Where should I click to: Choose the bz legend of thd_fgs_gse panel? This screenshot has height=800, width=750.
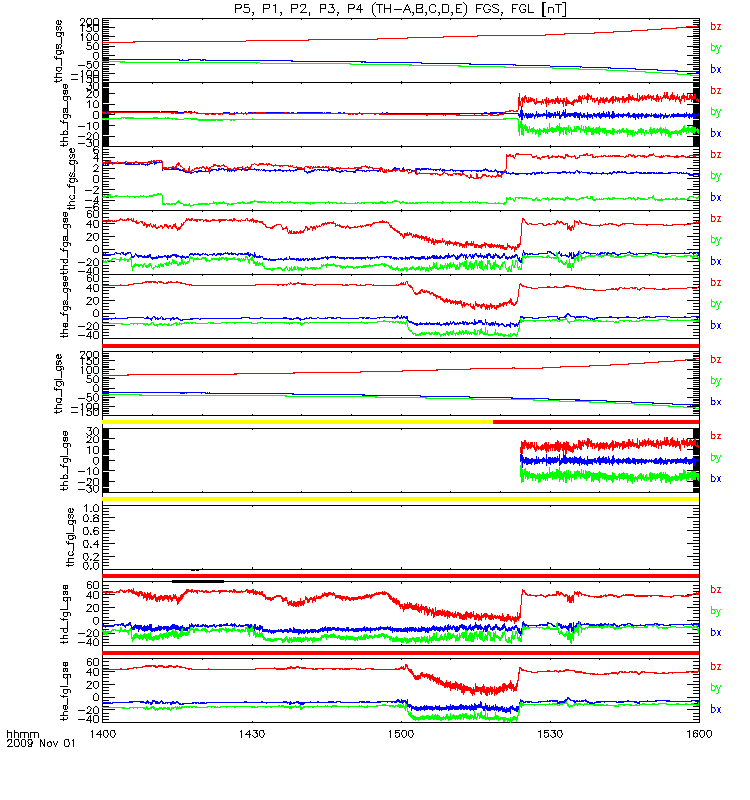pyautogui.click(x=716, y=219)
